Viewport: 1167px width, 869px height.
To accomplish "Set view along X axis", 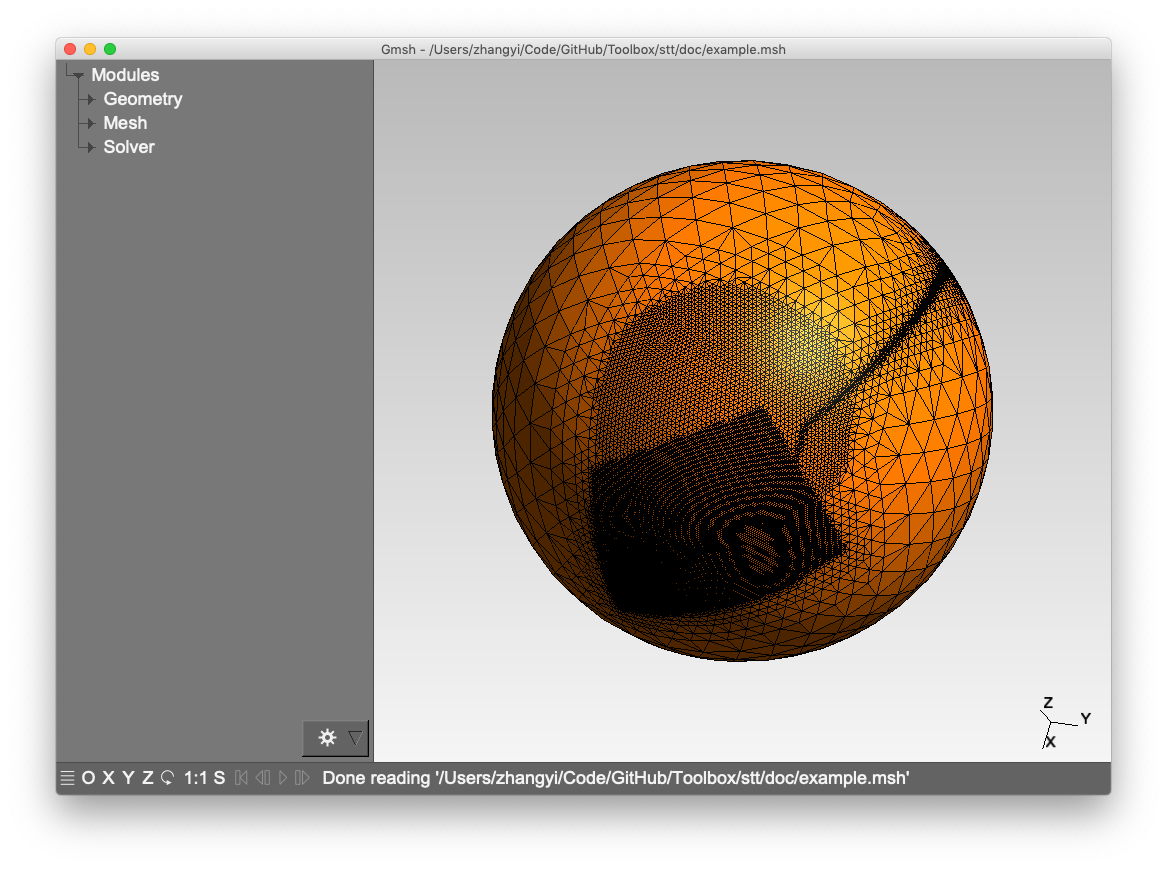I will [x=108, y=778].
